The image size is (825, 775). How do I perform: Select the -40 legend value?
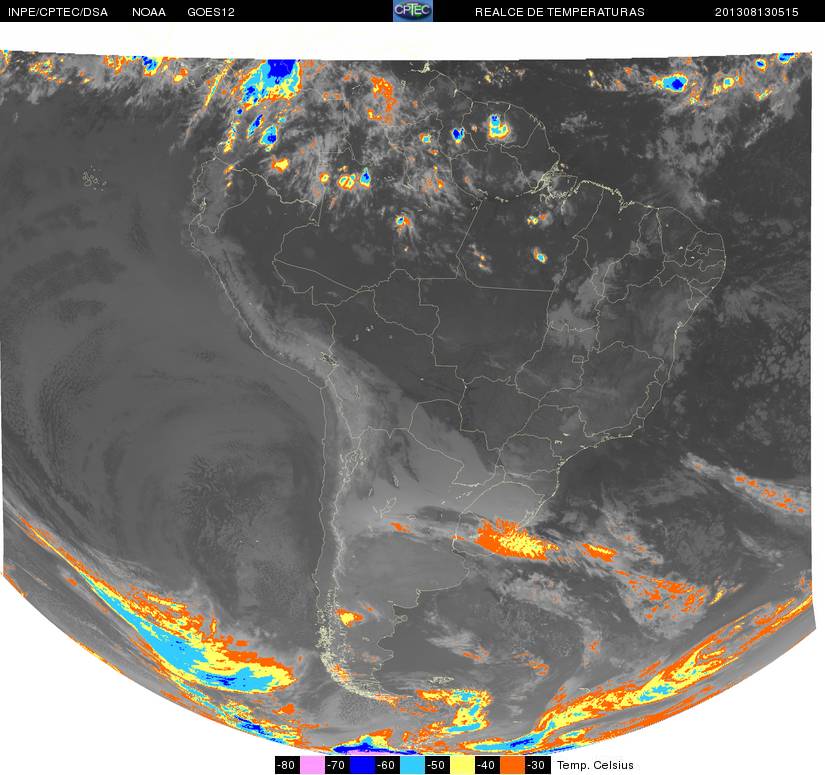click(488, 765)
